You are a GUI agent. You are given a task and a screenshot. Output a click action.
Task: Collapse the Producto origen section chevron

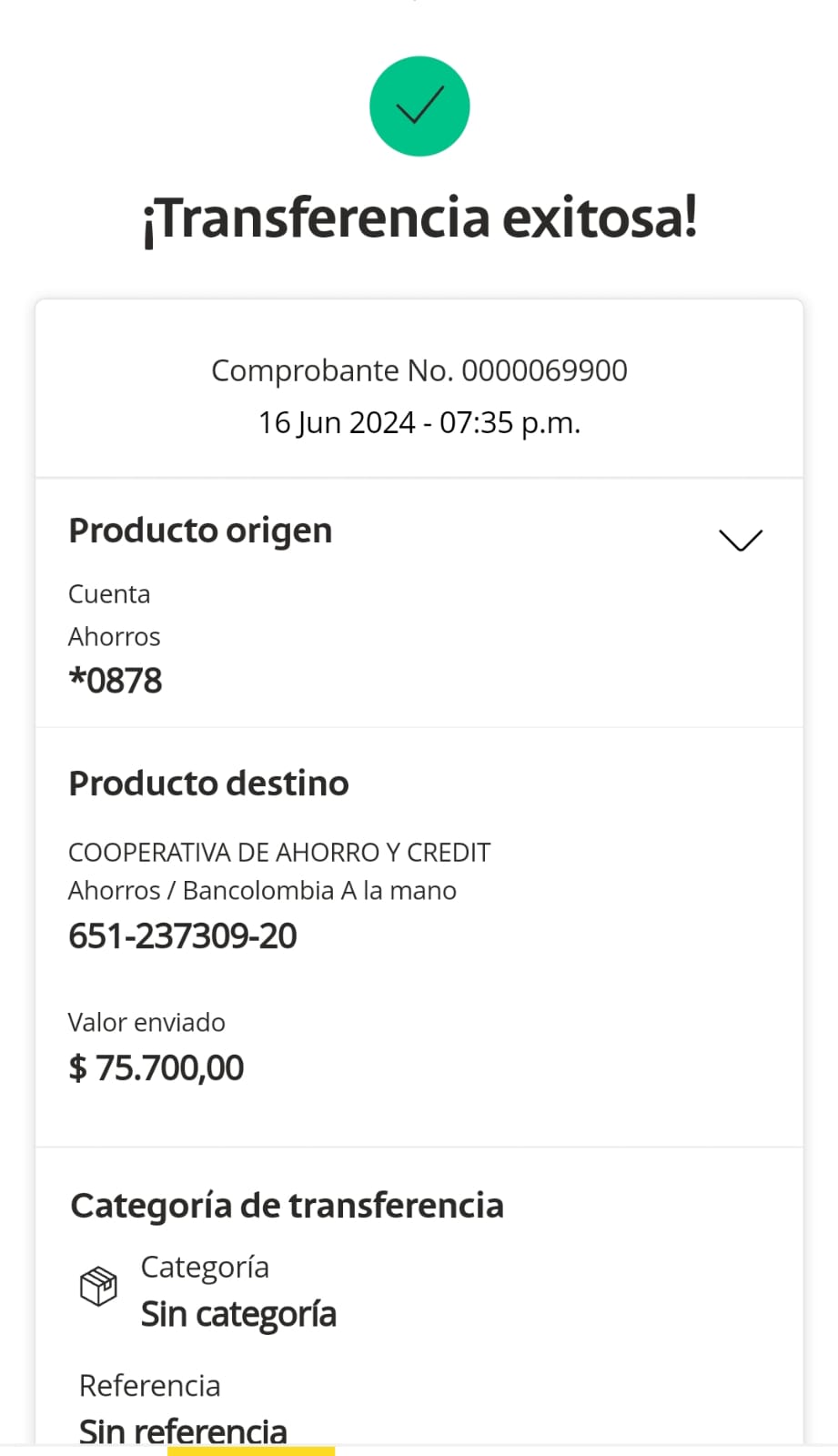click(x=740, y=540)
